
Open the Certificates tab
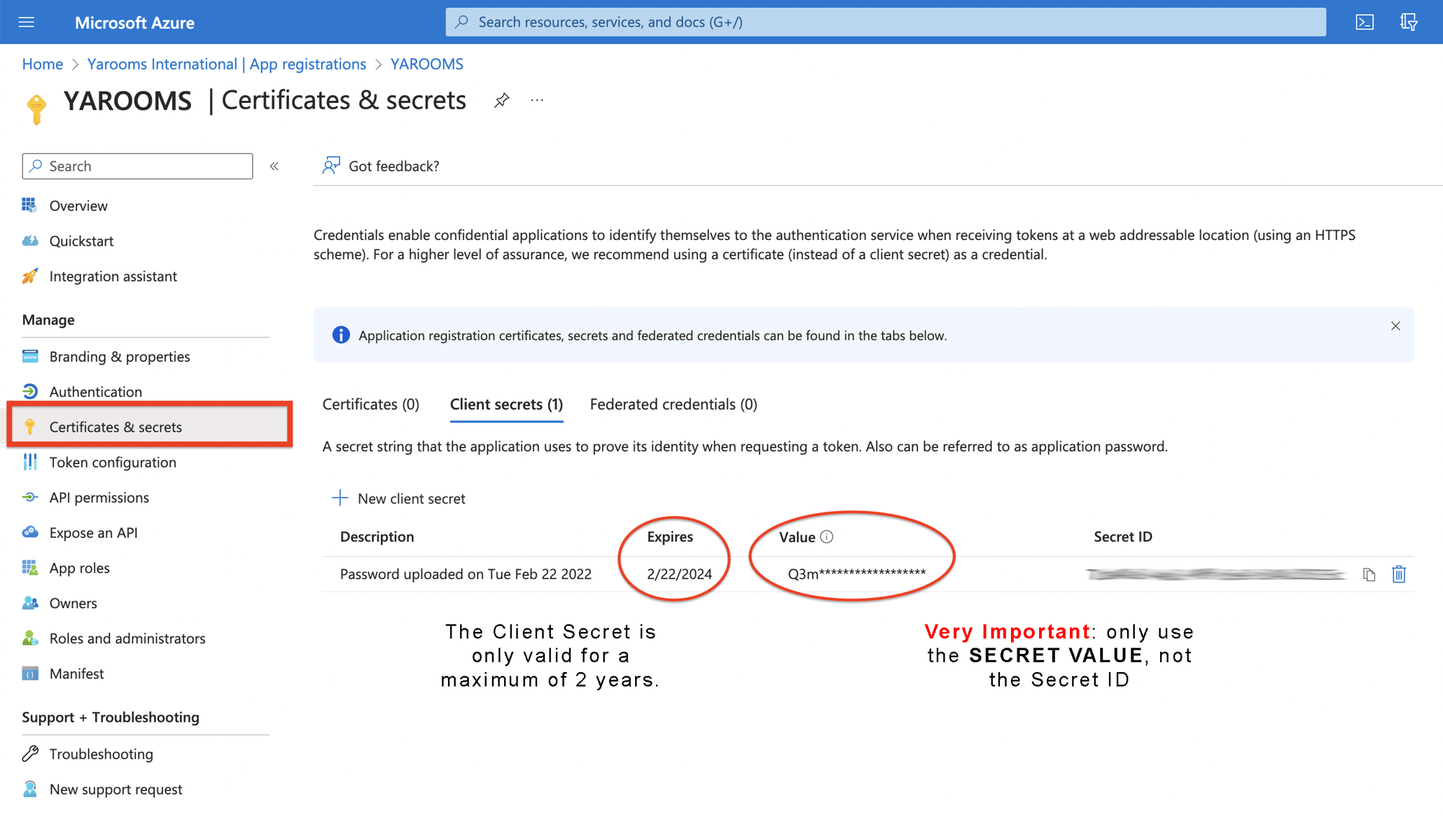[x=370, y=404]
